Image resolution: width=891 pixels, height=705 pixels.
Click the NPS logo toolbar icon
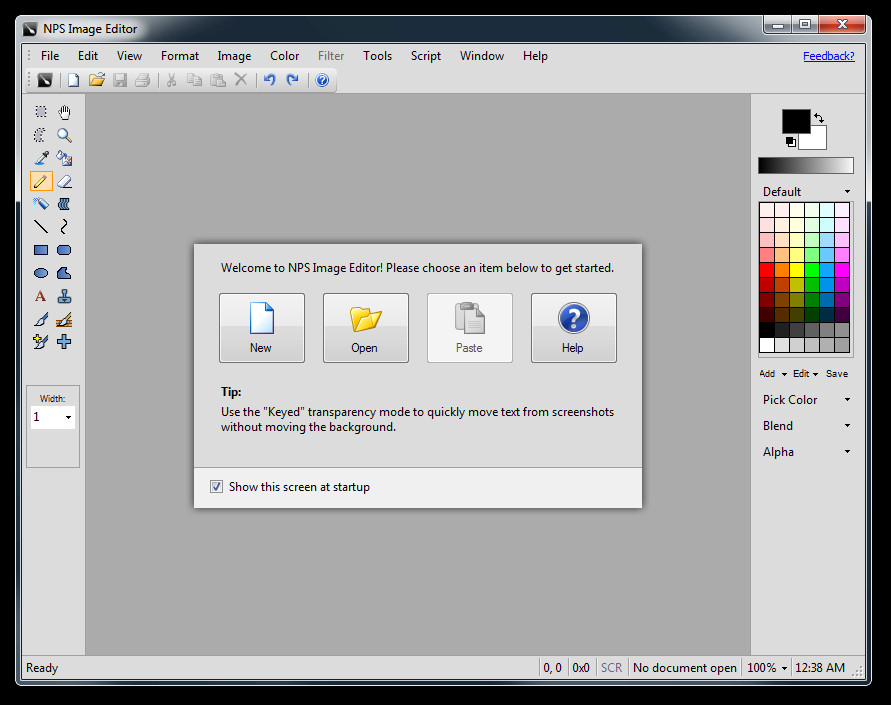(x=45, y=80)
